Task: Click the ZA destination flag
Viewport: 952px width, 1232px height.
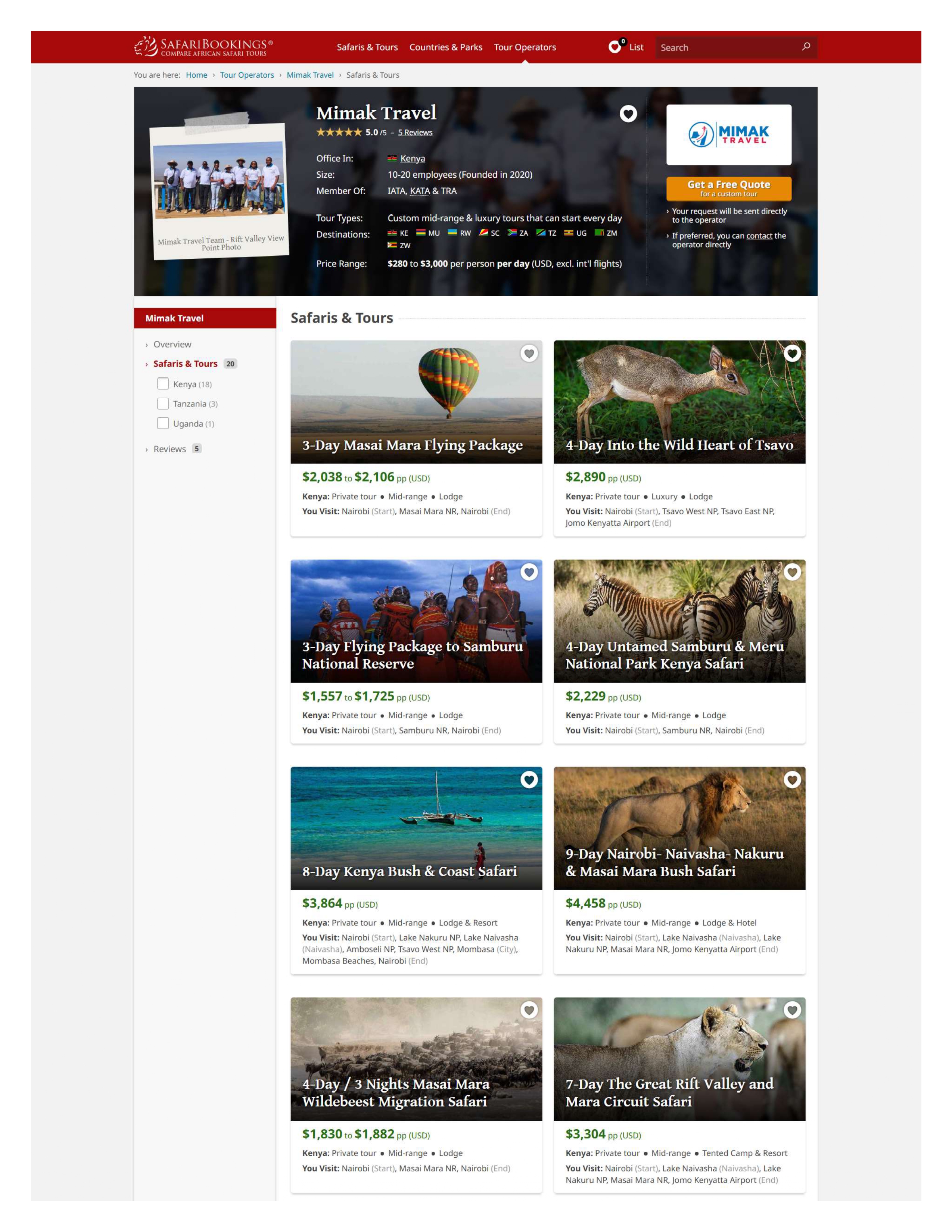Action: coord(512,233)
